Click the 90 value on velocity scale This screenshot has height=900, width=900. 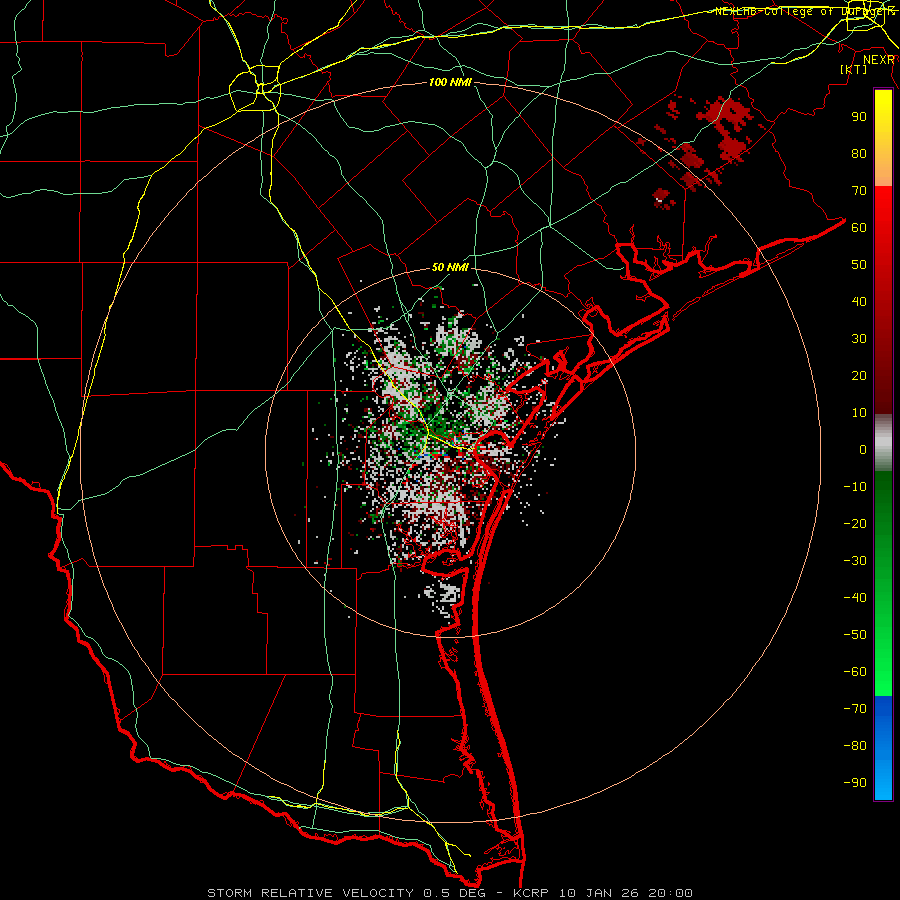tap(859, 117)
